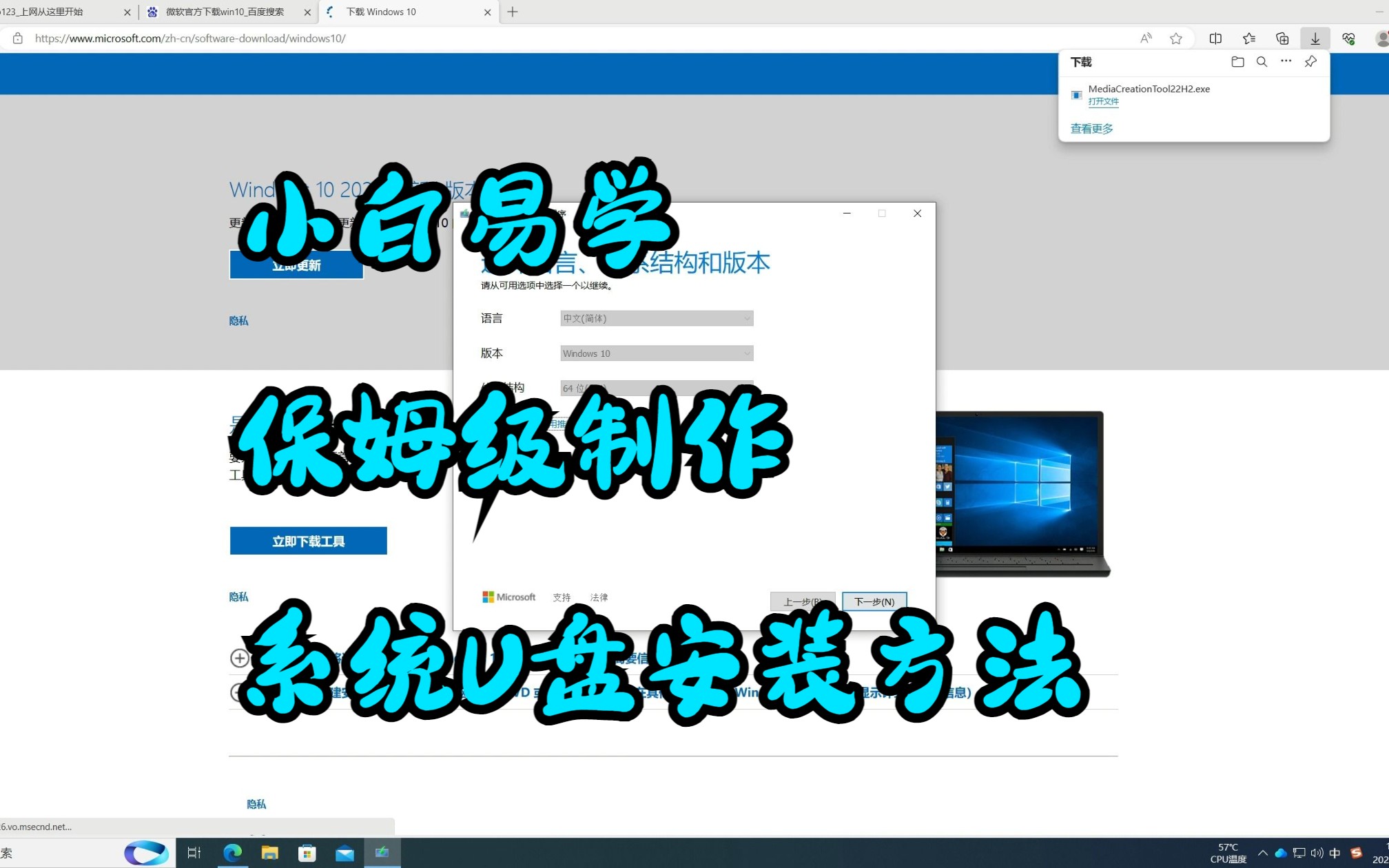Open network status tray icon

1299,854
